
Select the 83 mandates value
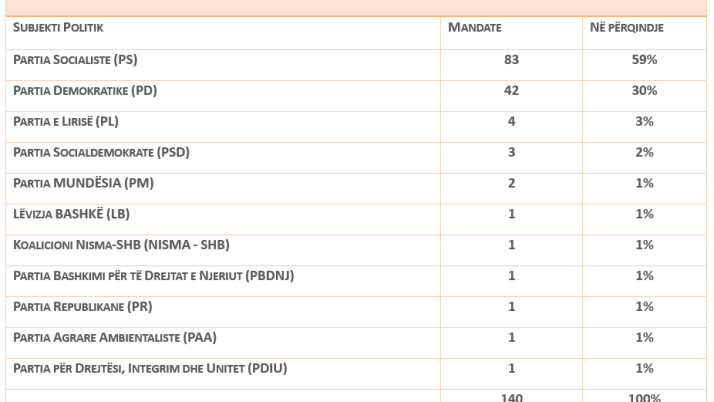click(513, 61)
